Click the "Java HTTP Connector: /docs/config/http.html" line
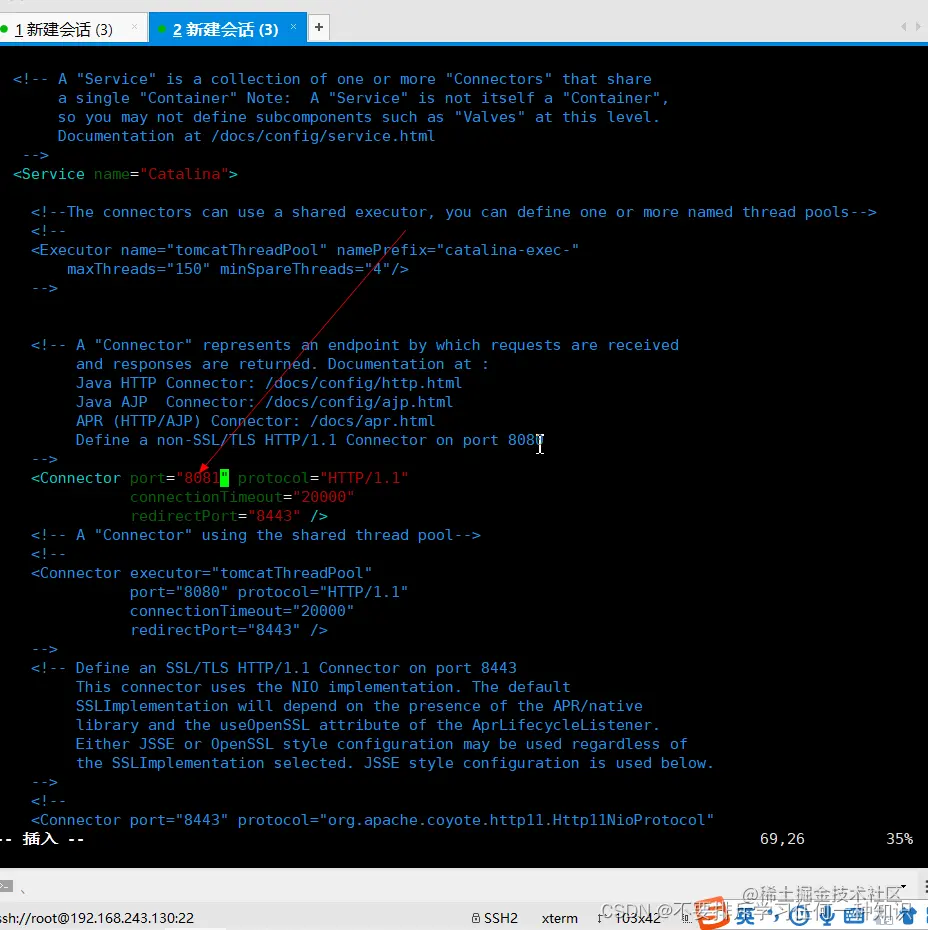 click(269, 383)
